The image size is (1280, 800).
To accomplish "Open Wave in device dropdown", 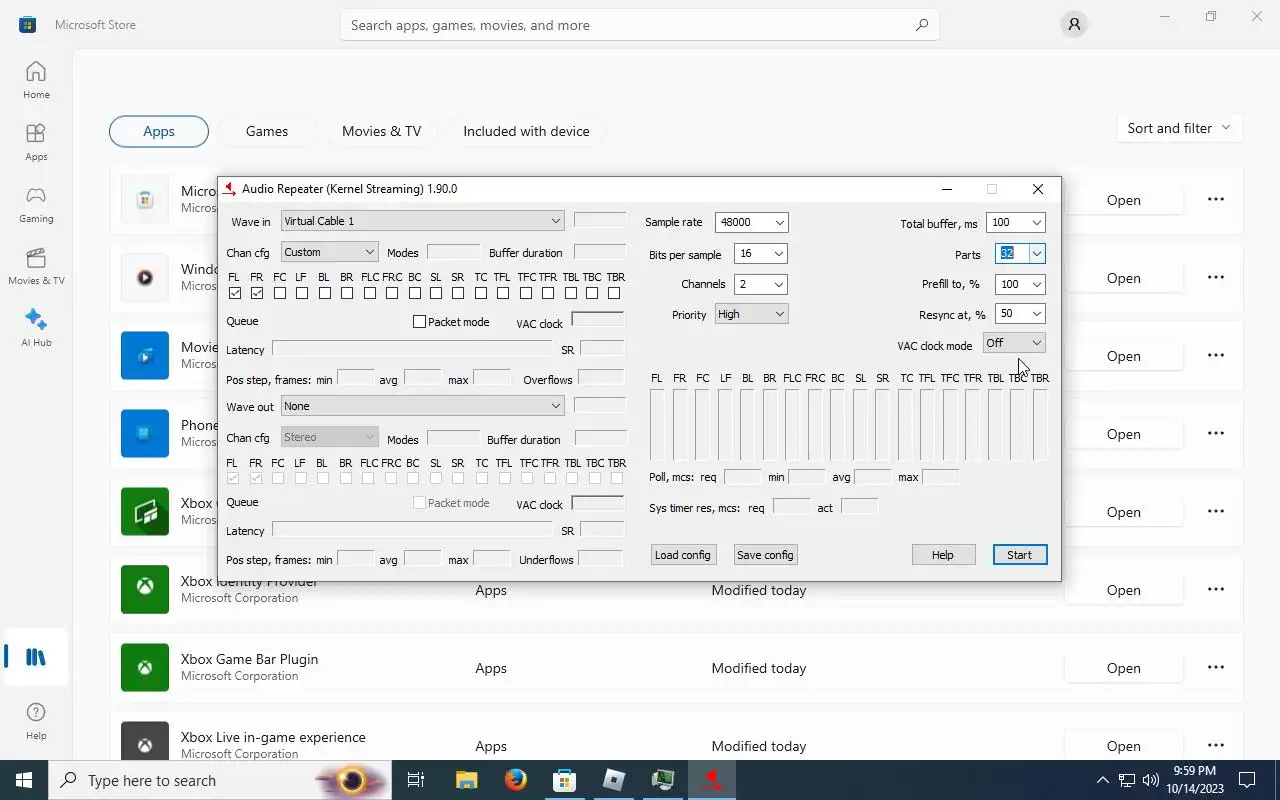I will point(422,221).
